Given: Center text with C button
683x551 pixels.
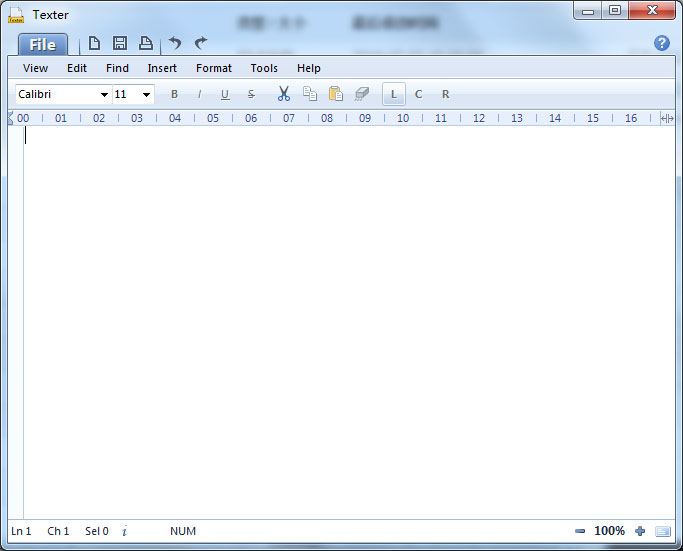Looking at the screenshot, I should [419, 94].
